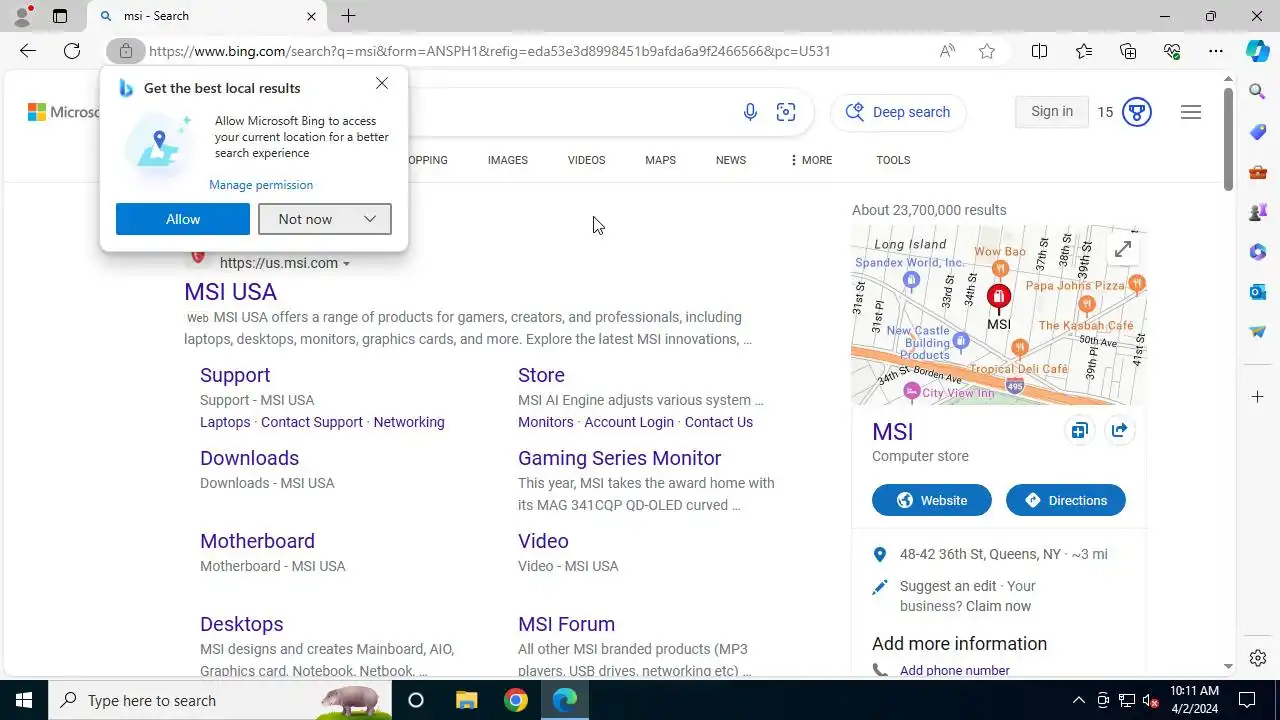Open the MORE search filters
This screenshot has height=720, width=1280.
click(810, 160)
